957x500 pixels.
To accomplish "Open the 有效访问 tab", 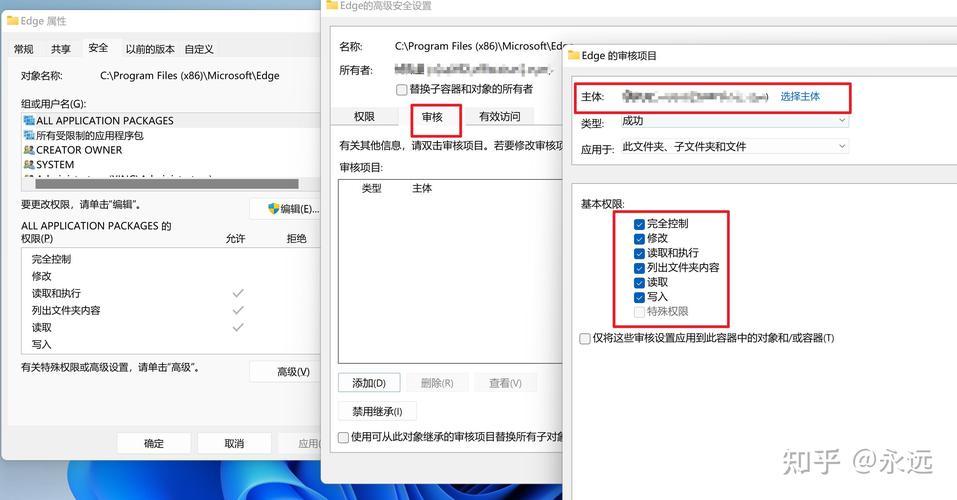I will pos(500,116).
